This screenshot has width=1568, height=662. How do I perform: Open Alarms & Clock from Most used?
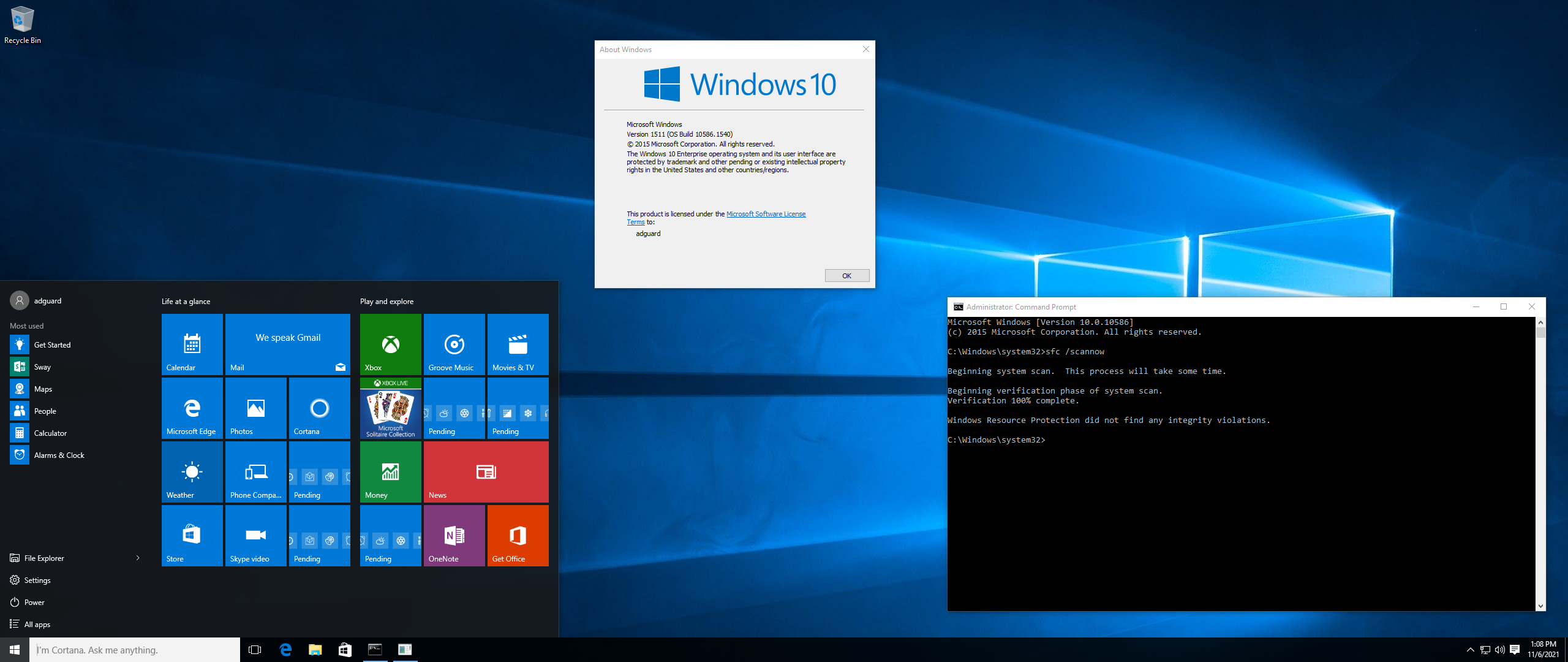pyautogui.click(x=76, y=455)
